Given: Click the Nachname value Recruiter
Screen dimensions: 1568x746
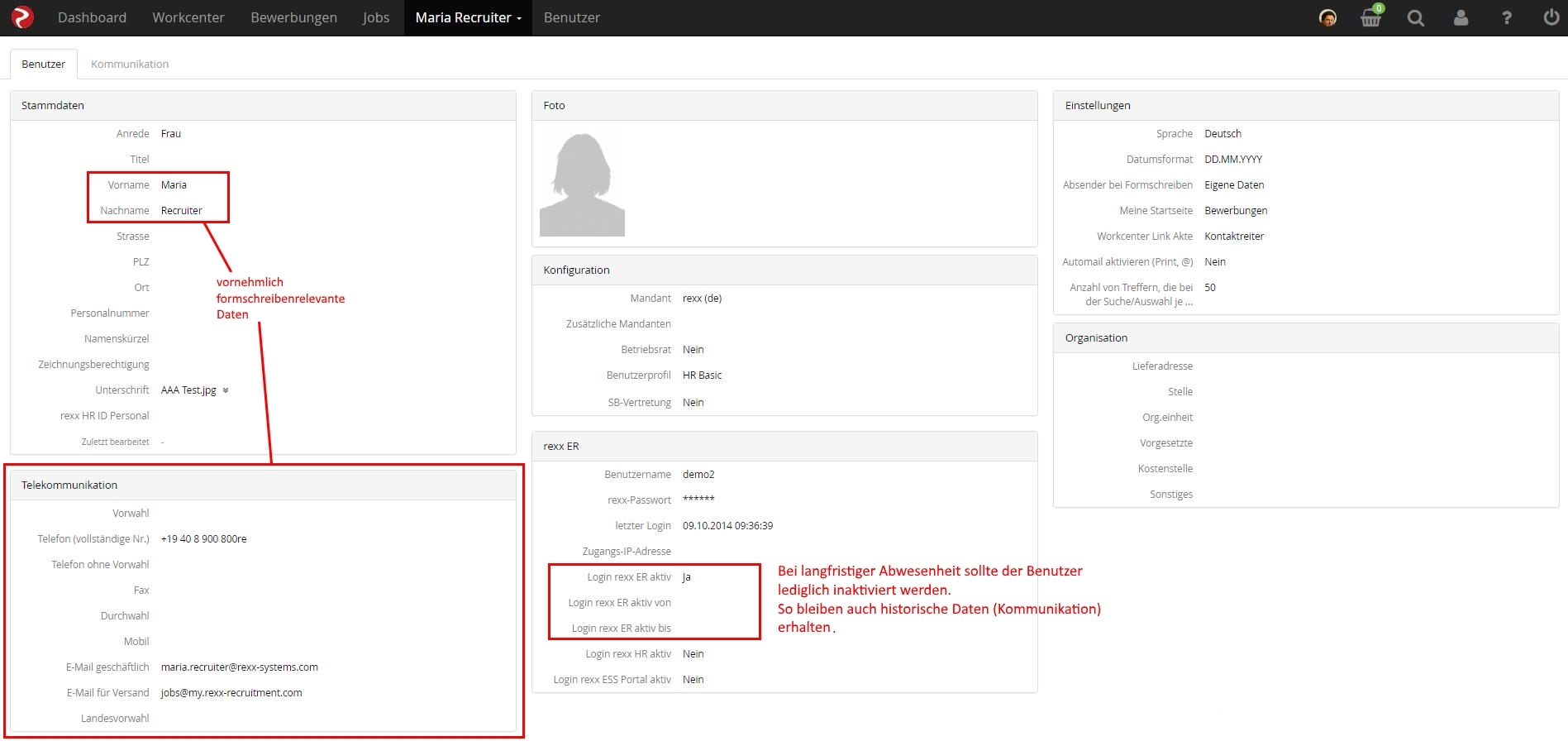Looking at the screenshot, I should (181, 210).
